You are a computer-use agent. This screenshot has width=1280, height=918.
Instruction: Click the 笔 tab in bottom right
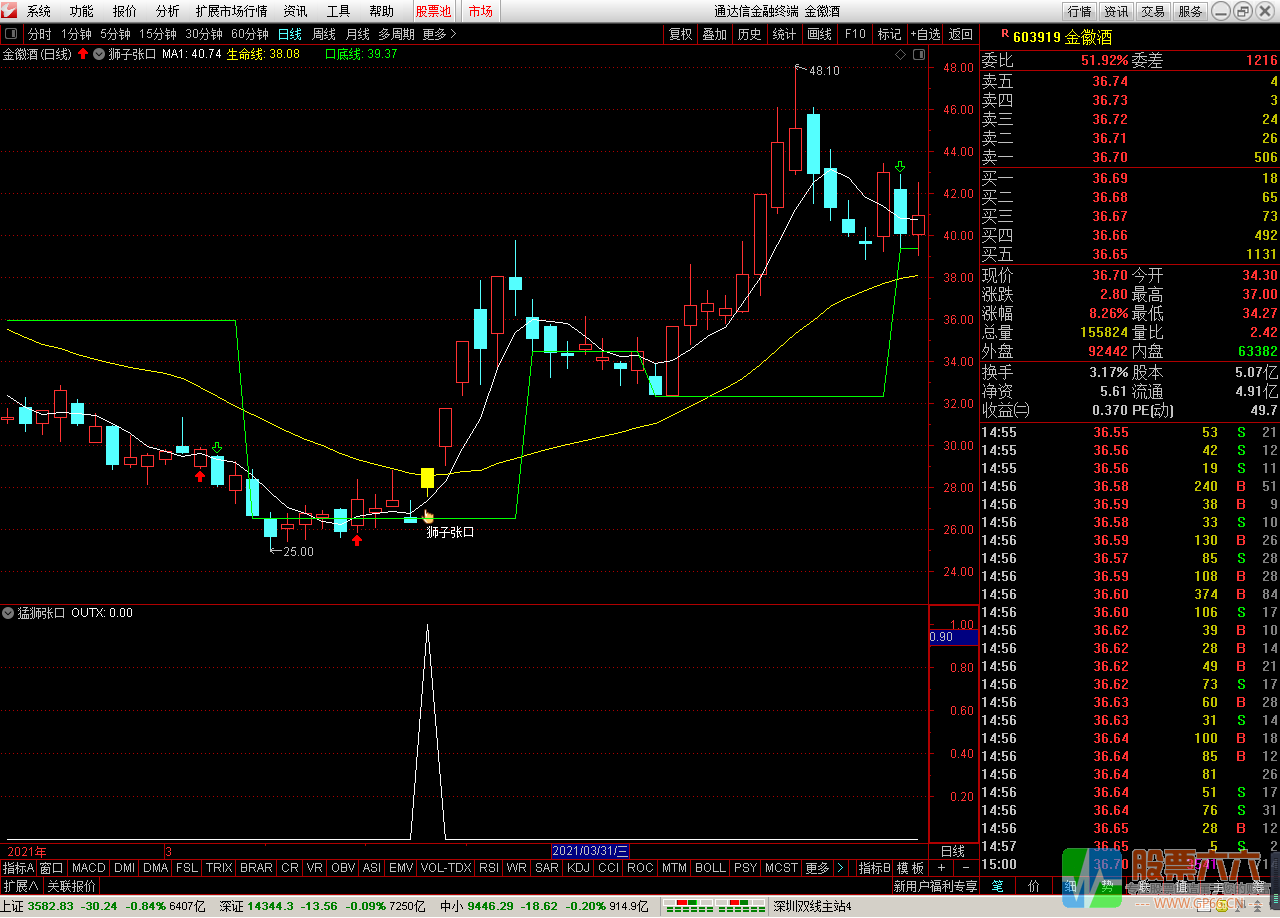(998, 886)
